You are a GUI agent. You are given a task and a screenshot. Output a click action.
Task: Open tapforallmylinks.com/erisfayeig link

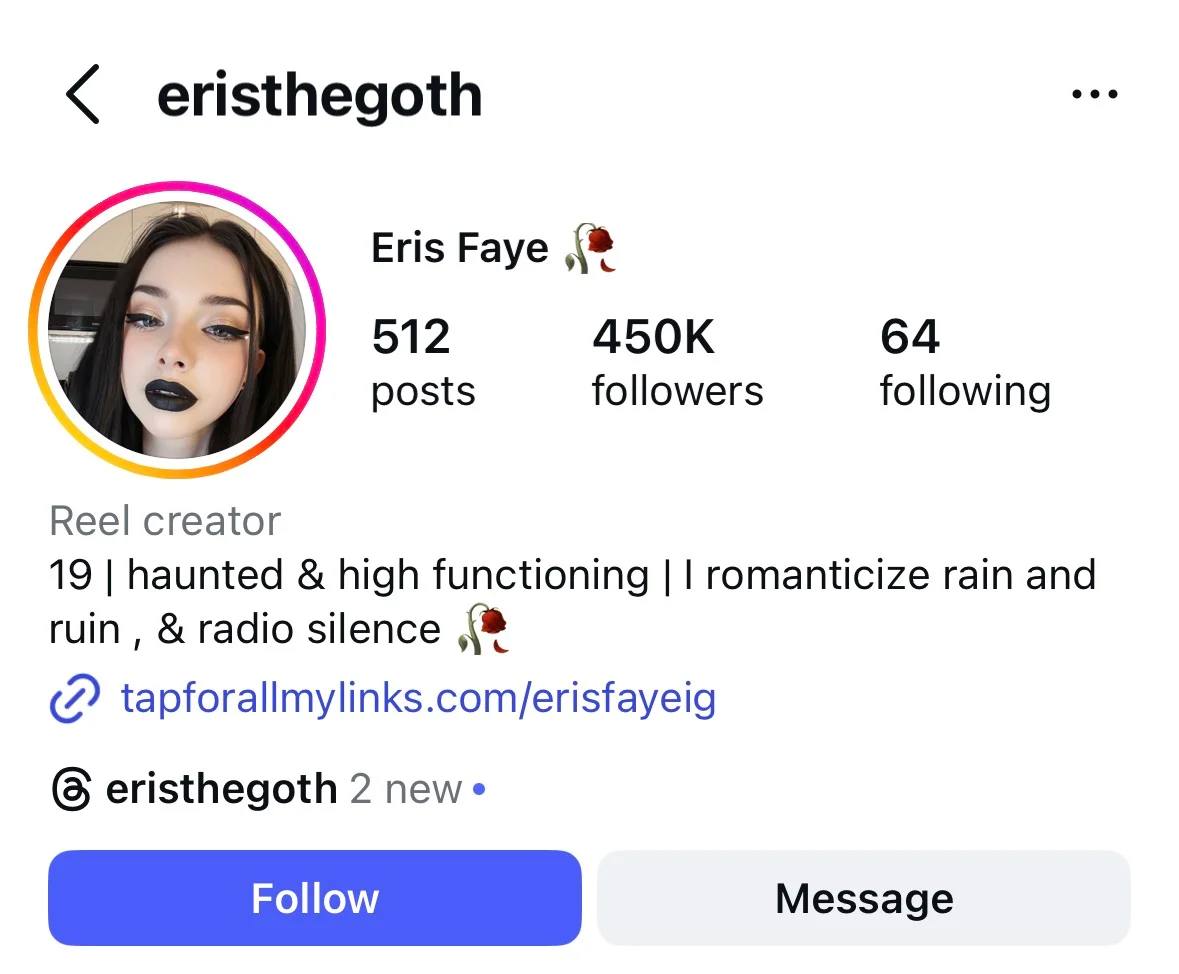pyautogui.click(x=418, y=699)
